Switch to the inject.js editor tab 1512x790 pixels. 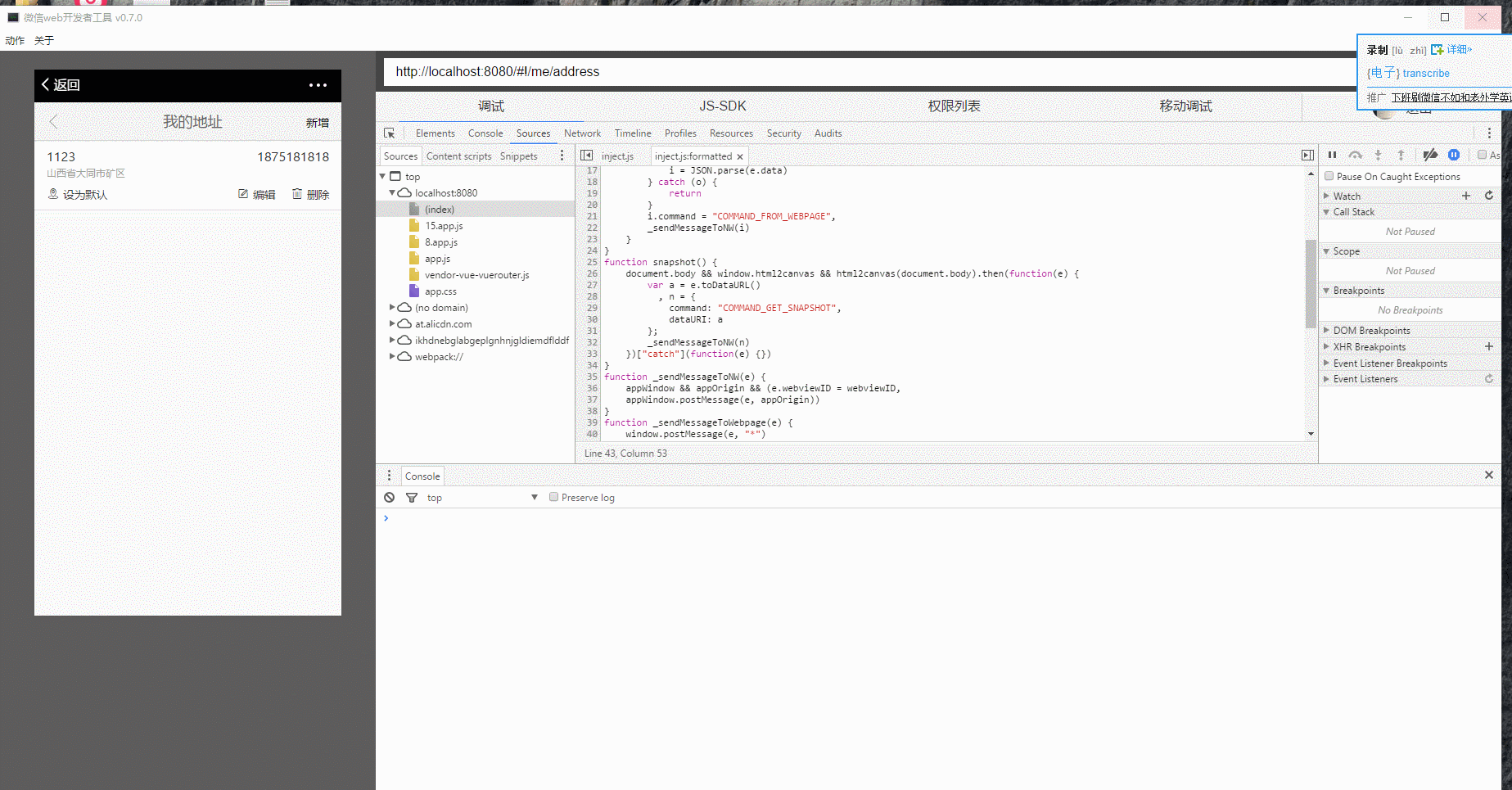point(617,156)
